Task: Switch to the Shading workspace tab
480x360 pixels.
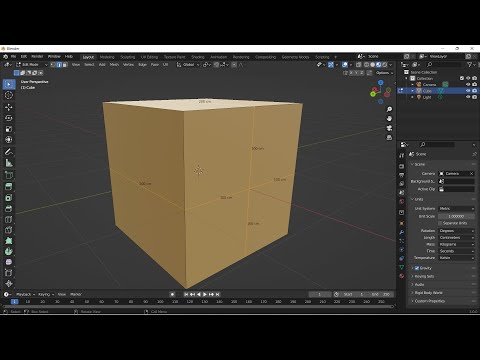Action: pyautogui.click(x=198, y=57)
